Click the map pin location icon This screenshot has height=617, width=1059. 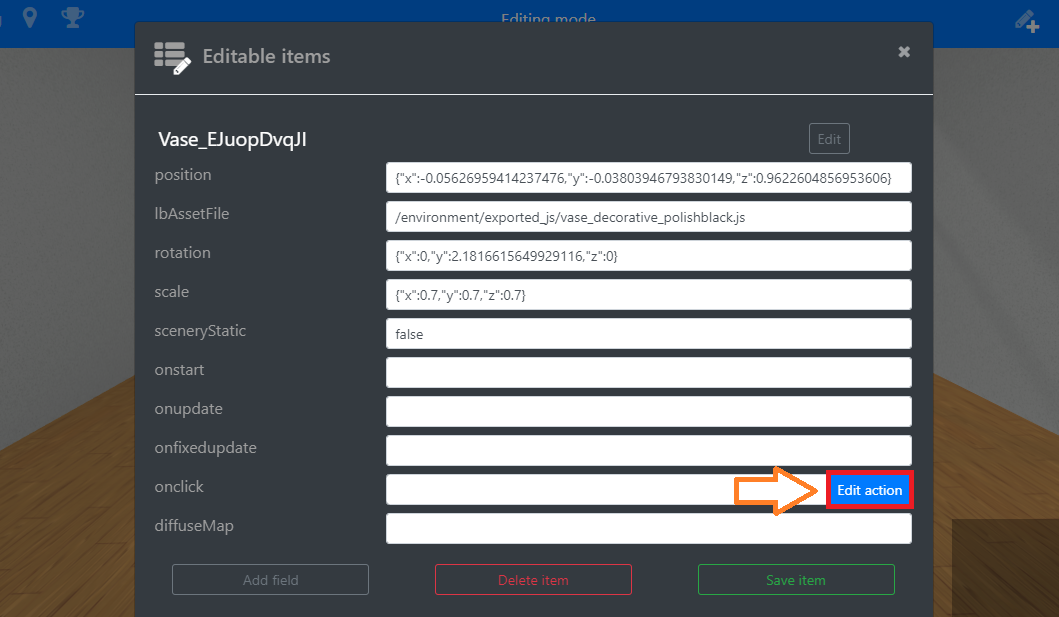coord(30,17)
